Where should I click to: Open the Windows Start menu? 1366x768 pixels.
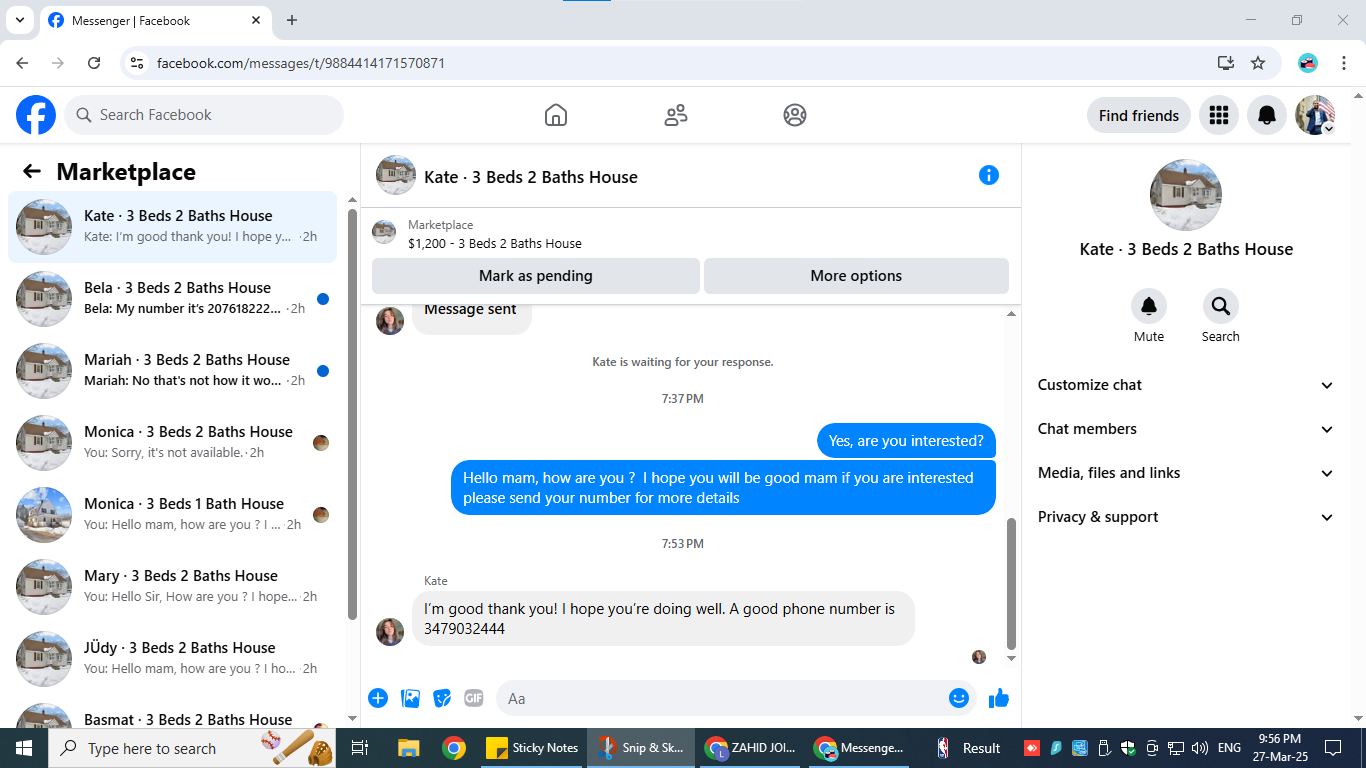24,748
